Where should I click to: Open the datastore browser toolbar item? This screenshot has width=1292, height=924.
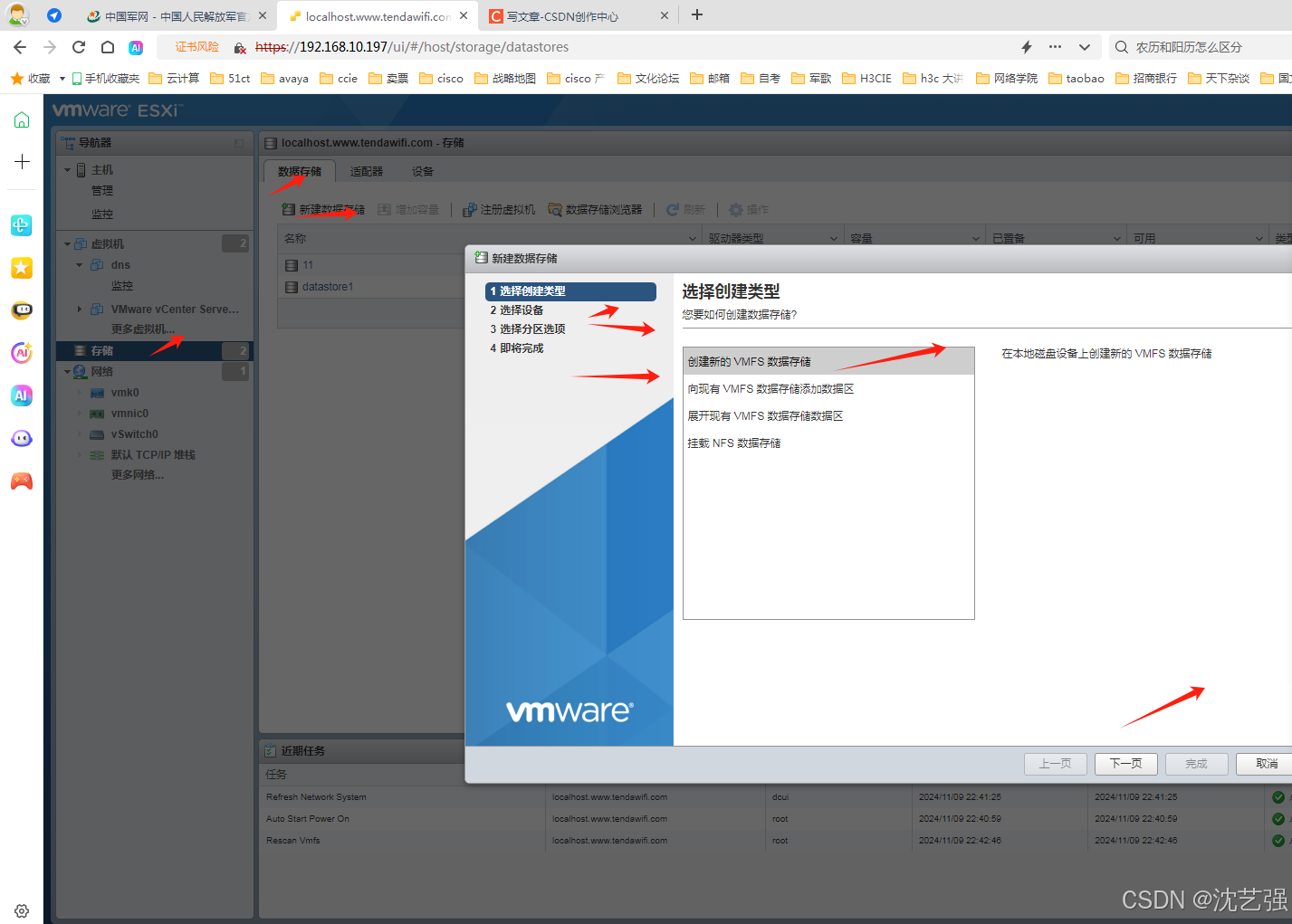pyautogui.click(x=595, y=210)
